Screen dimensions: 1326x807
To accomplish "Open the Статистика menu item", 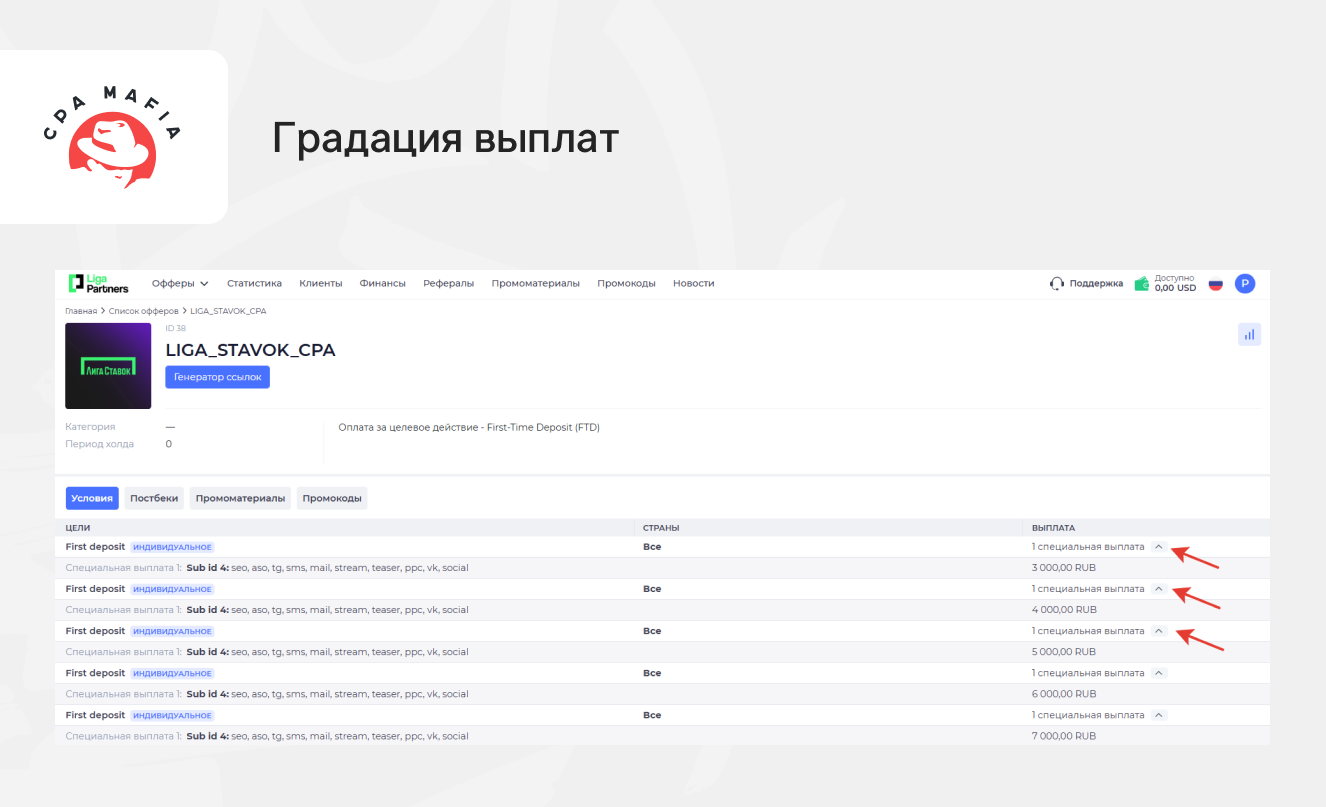I will tap(254, 283).
